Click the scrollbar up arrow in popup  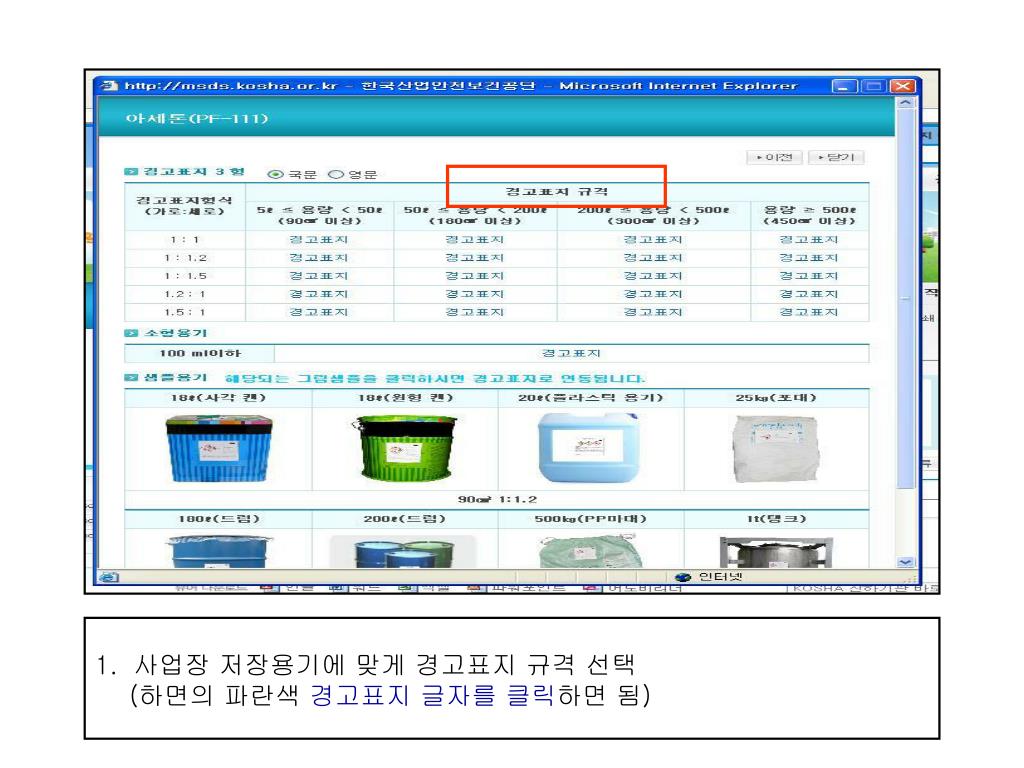pyautogui.click(x=905, y=103)
